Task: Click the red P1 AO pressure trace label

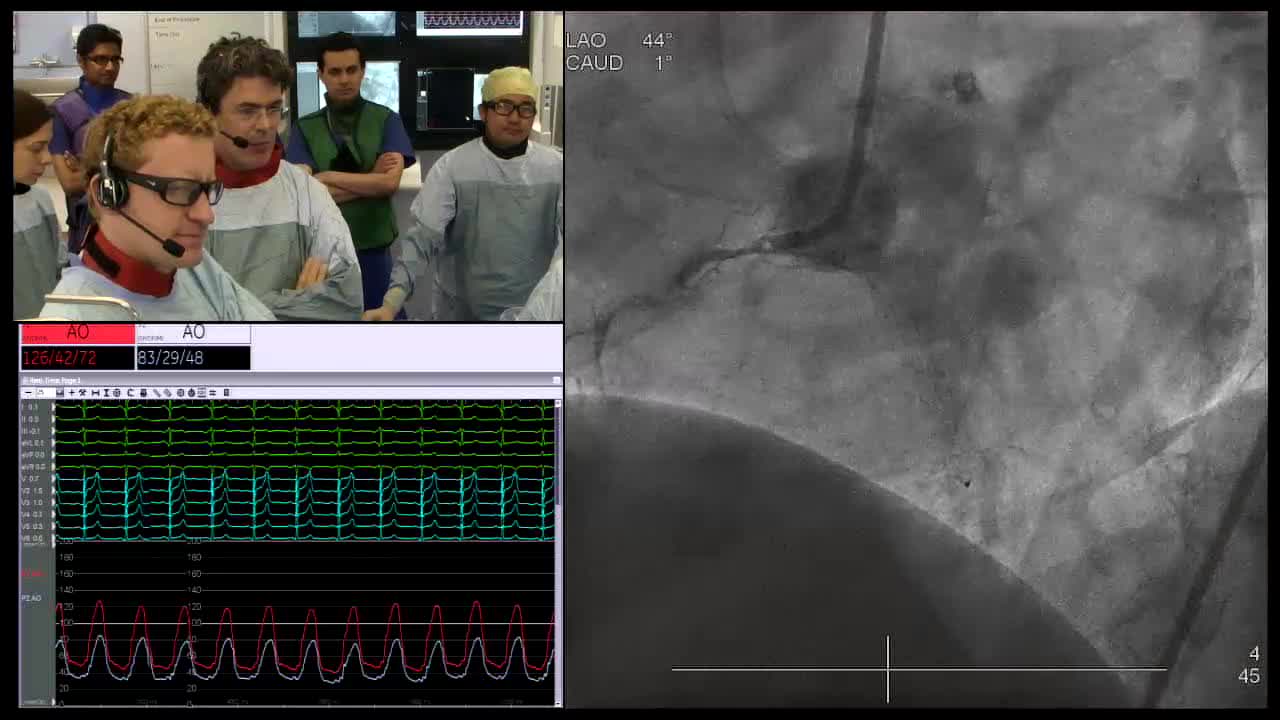Action: coord(32,574)
